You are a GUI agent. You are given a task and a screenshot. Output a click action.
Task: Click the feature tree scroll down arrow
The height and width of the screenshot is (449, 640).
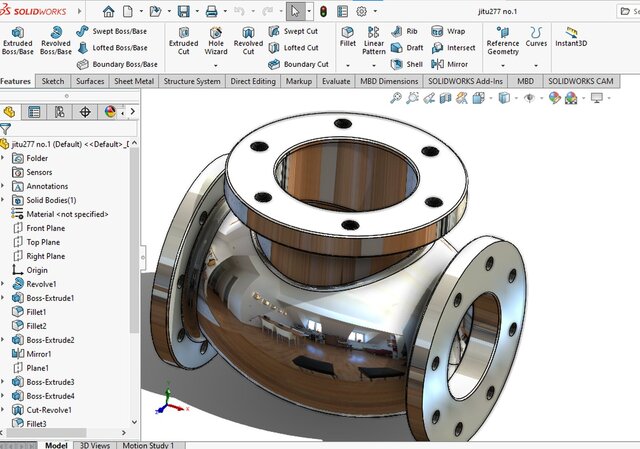click(134, 422)
